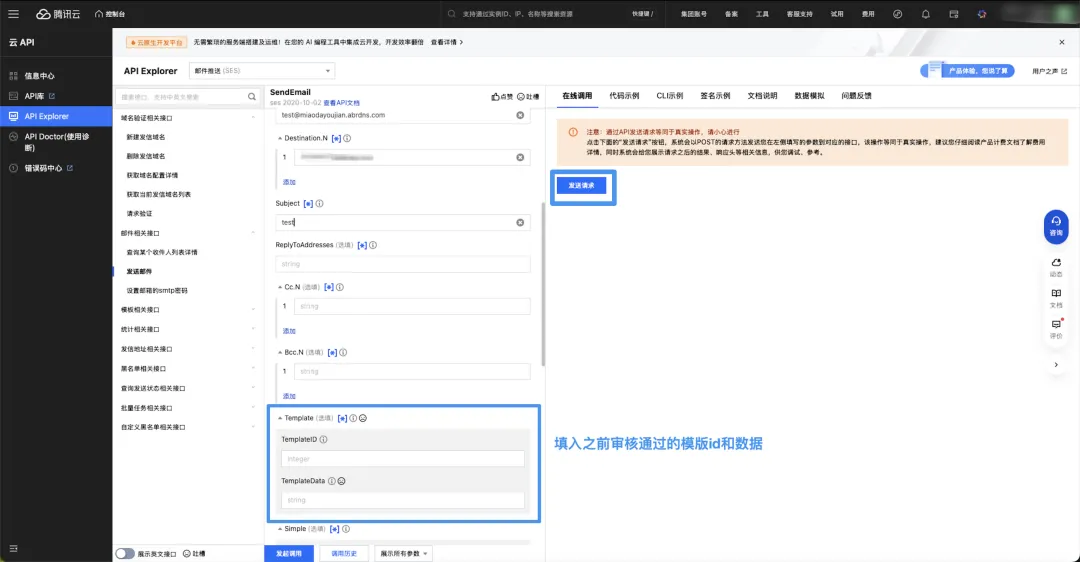Go to 控制台 home

(x=110, y=14)
